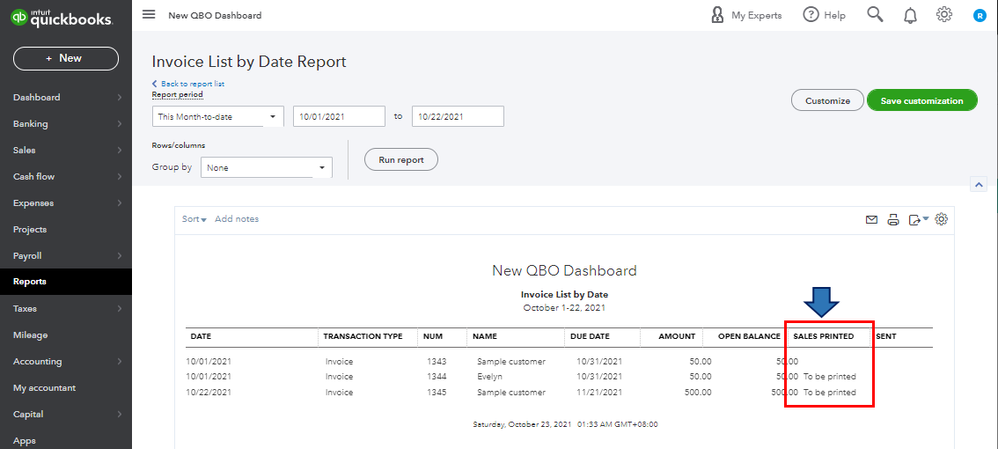Open the top-bar settings gear

click(x=944, y=15)
